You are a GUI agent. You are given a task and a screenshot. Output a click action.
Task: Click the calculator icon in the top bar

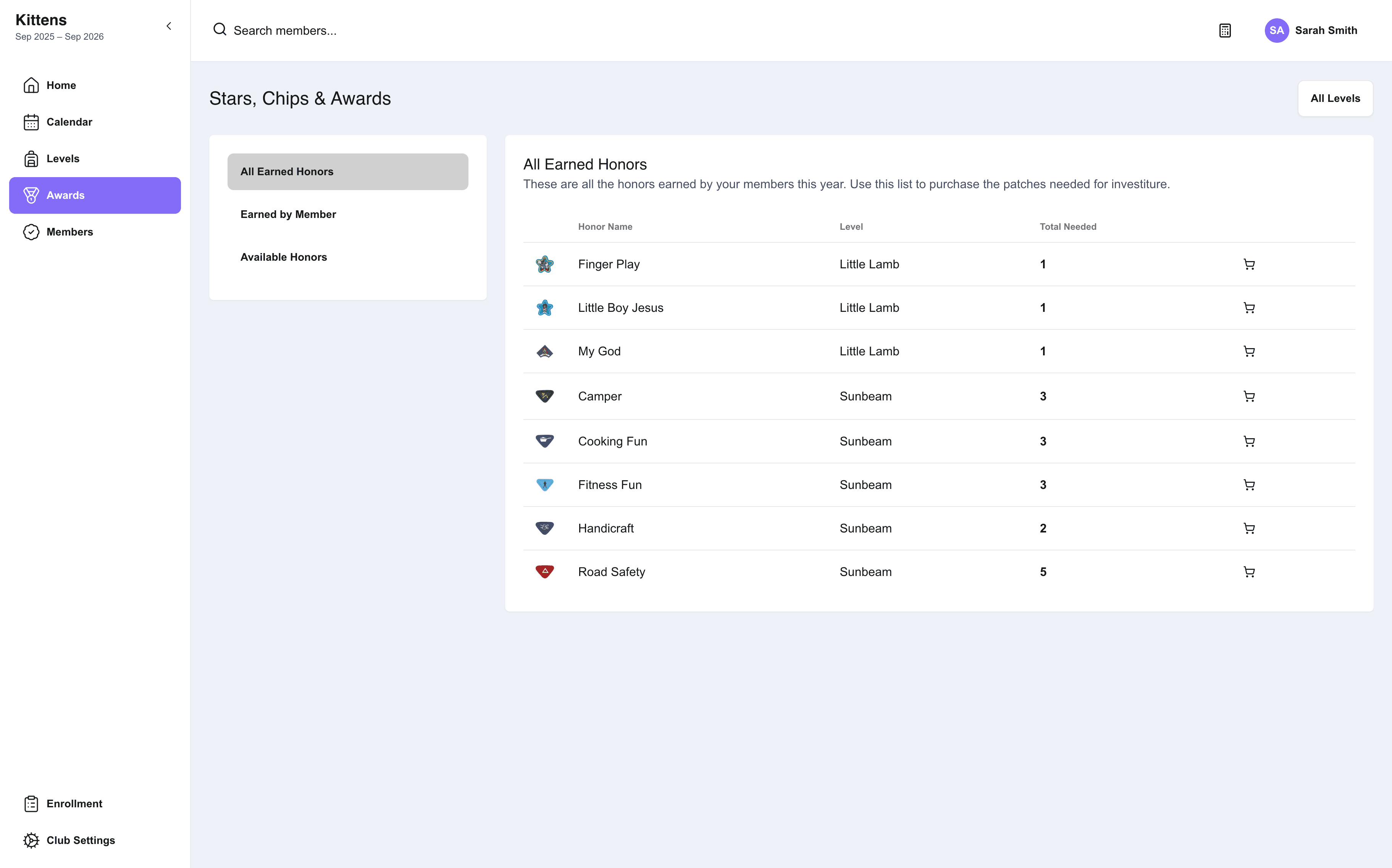click(1225, 31)
